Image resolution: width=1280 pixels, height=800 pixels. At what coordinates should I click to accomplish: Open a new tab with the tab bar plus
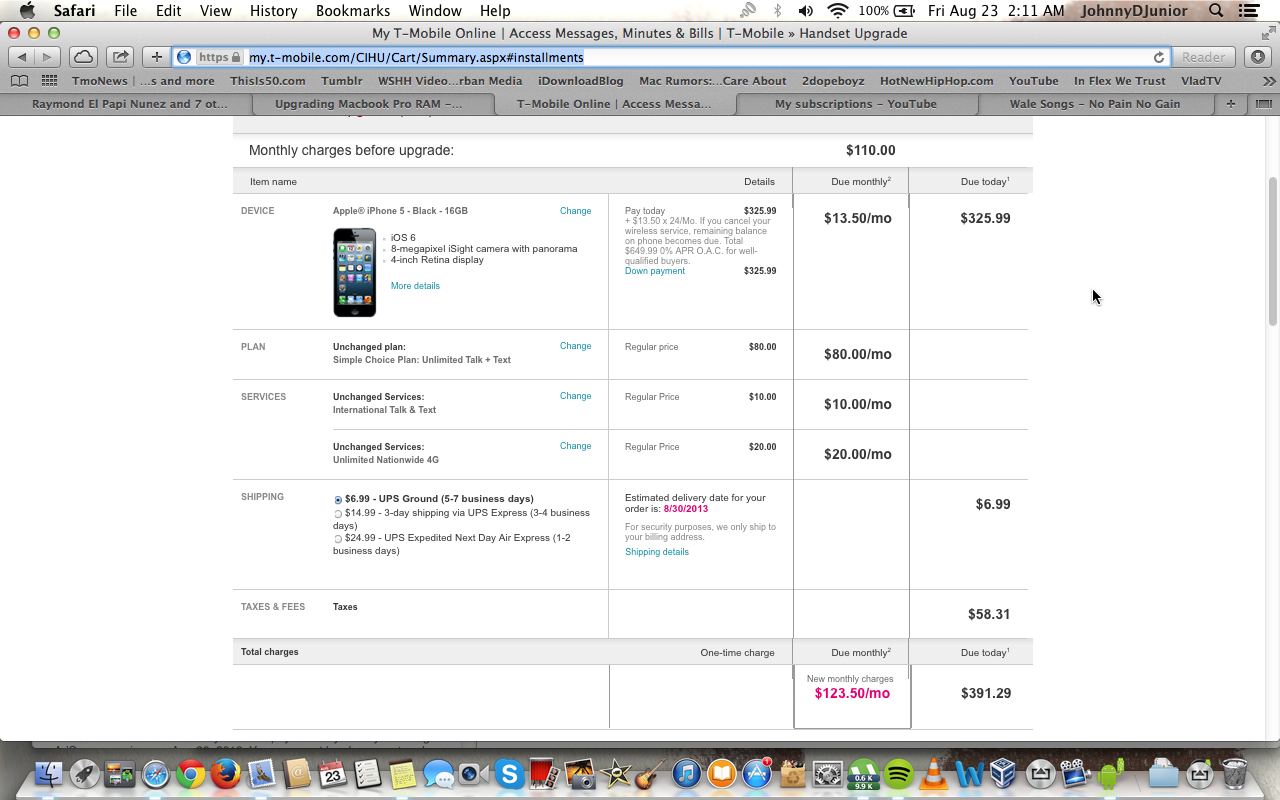(x=1230, y=104)
